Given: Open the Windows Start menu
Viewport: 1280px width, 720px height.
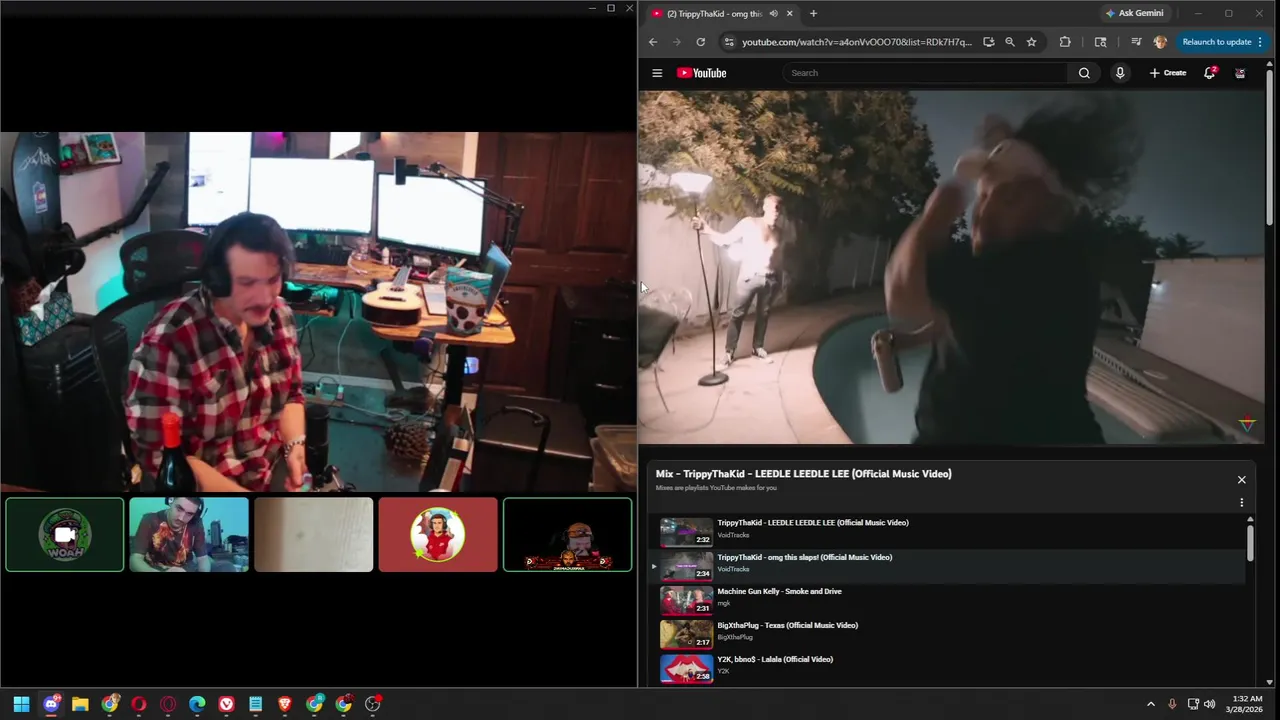Looking at the screenshot, I should tap(21, 704).
